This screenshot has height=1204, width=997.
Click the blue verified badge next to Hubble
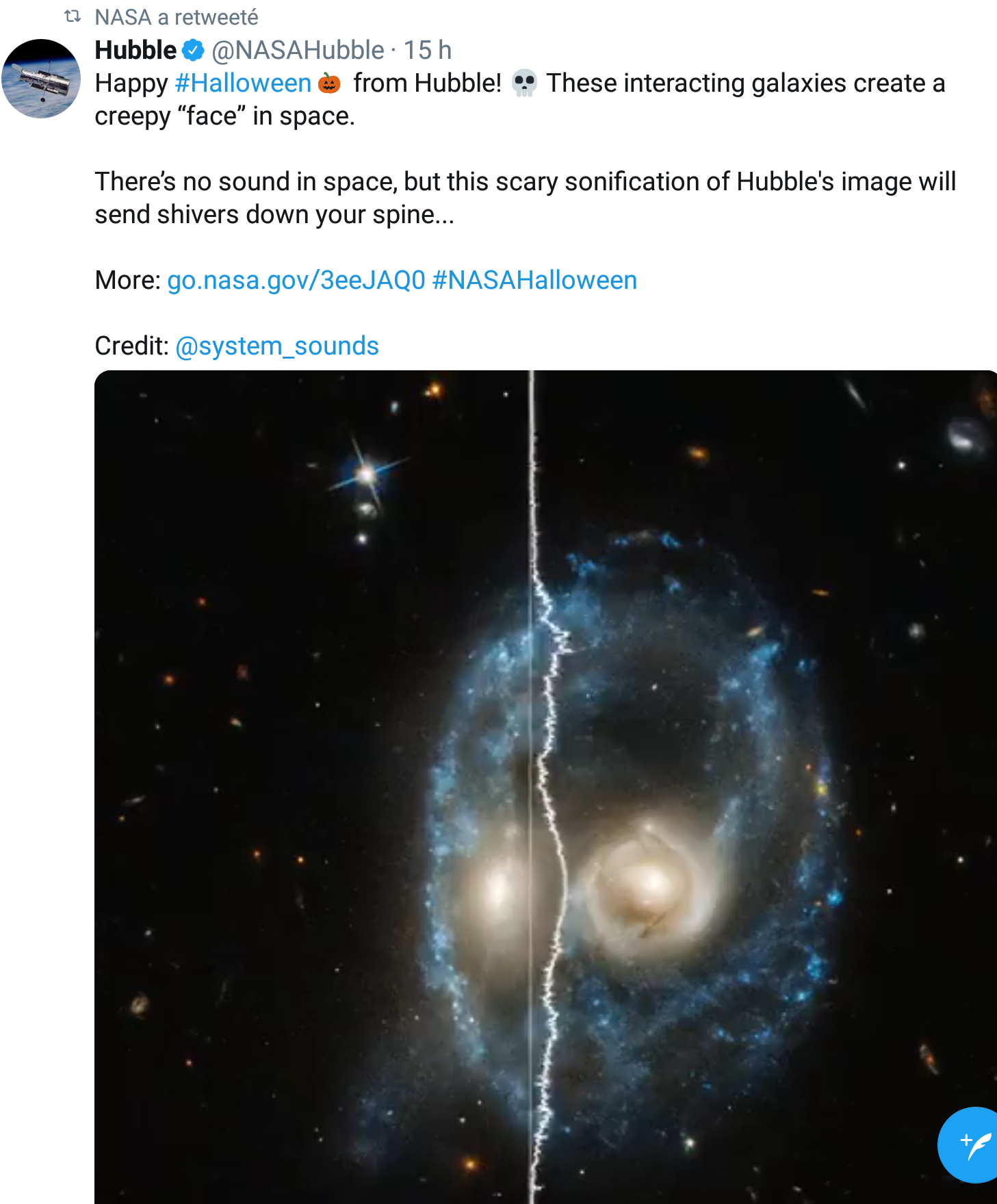coord(194,50)
